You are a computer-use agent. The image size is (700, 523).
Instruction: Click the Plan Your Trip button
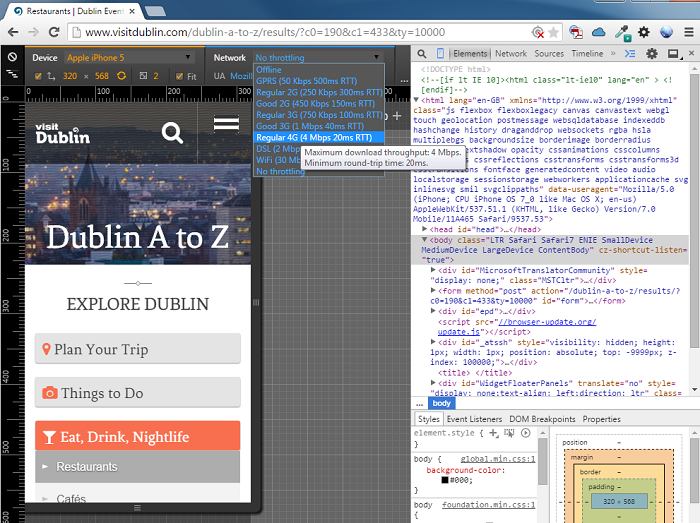pos(137,349)
